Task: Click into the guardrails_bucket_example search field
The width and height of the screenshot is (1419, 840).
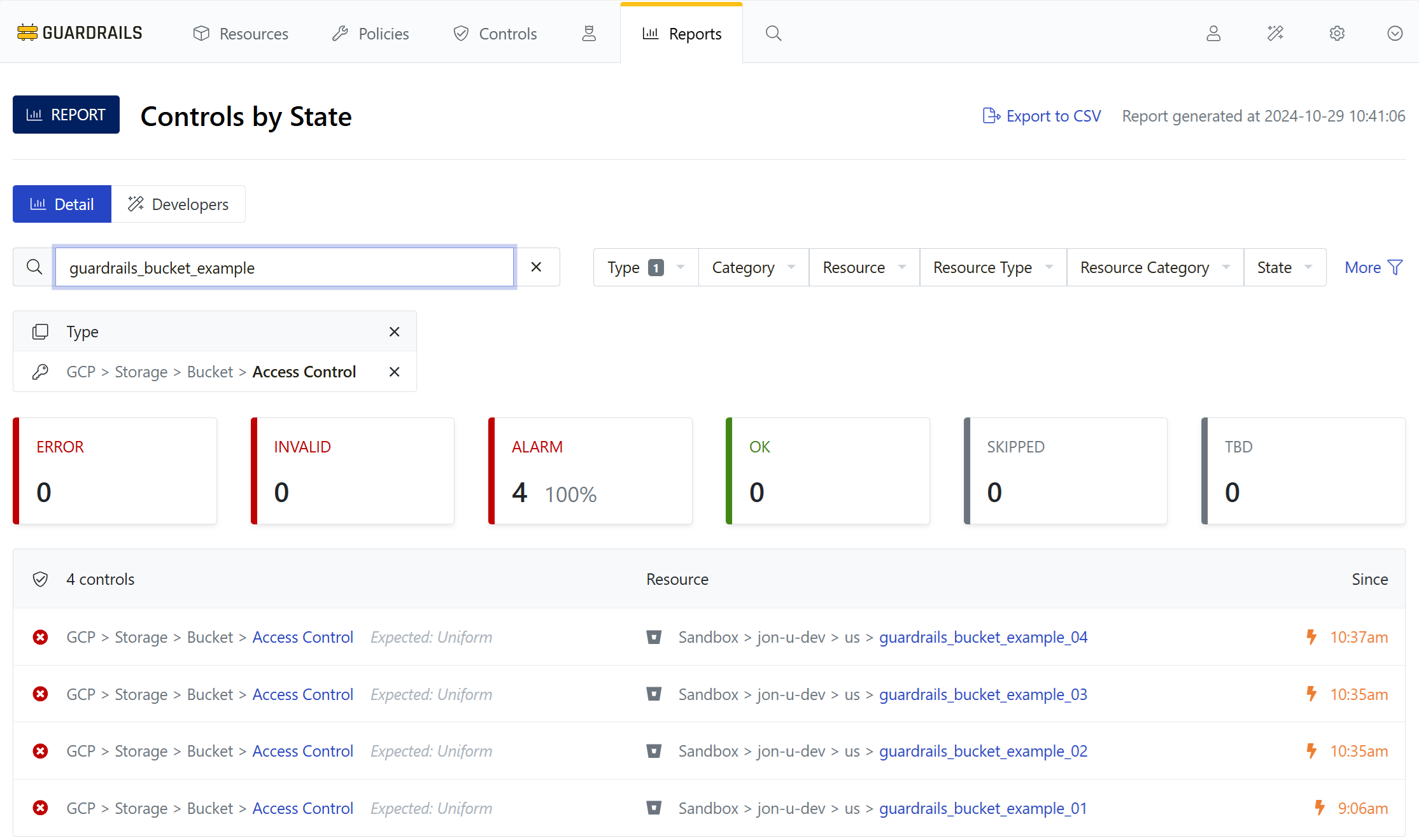Action: point(284,267)
